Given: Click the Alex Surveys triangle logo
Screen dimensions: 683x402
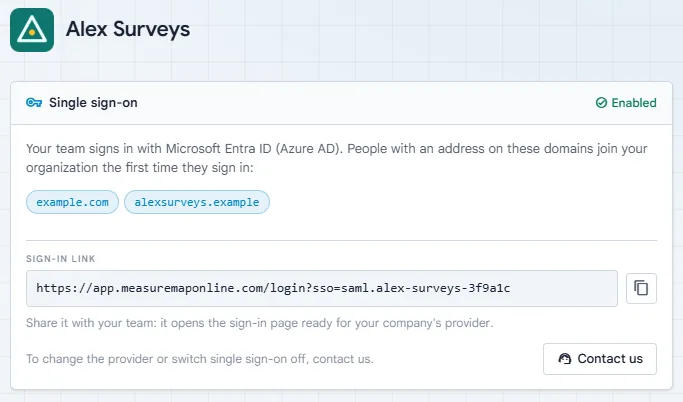Looking at the screenshot, I should click(x=32, y=30).
